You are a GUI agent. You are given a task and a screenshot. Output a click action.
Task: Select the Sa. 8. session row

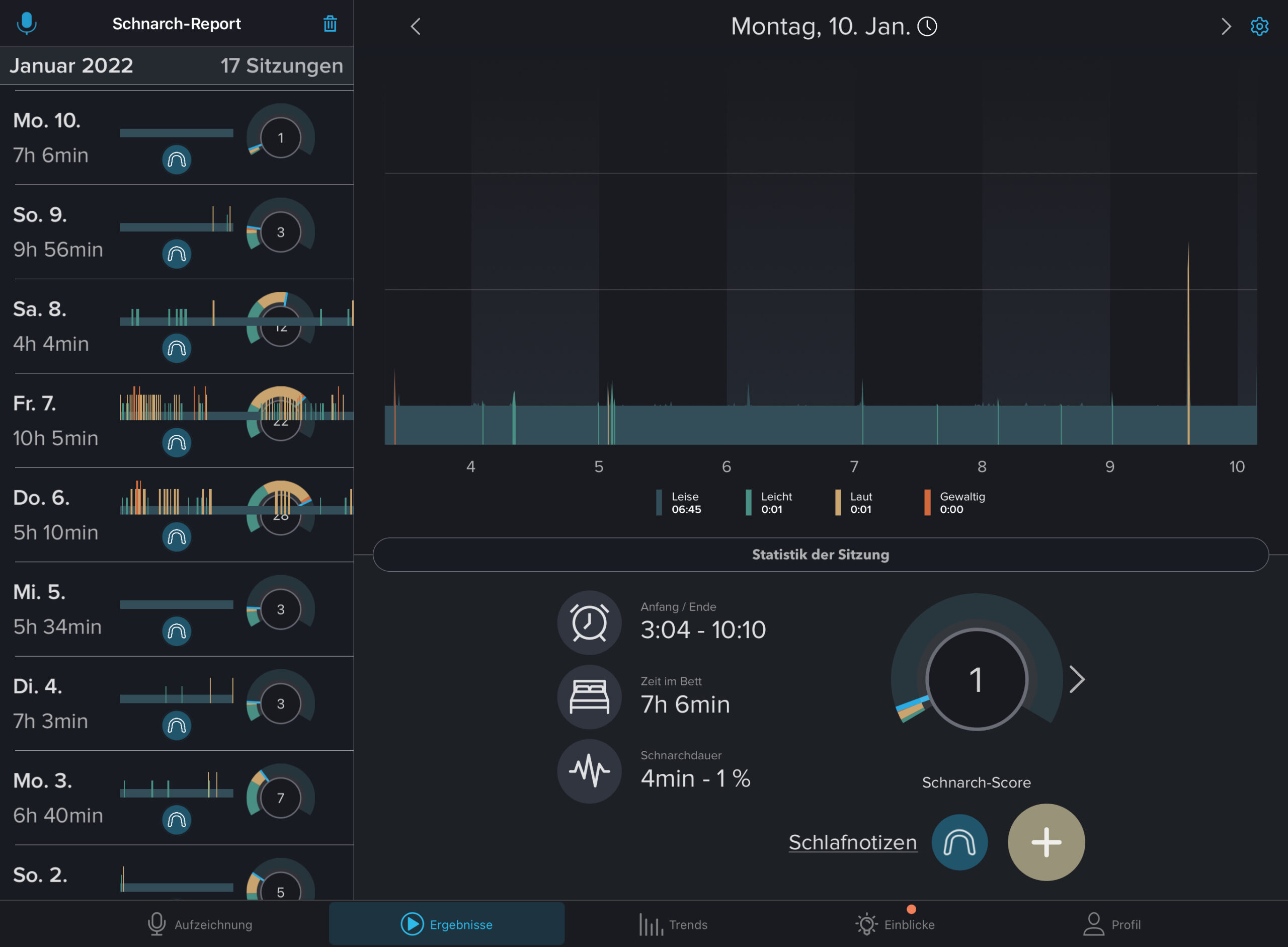click(x=57, y=326)
